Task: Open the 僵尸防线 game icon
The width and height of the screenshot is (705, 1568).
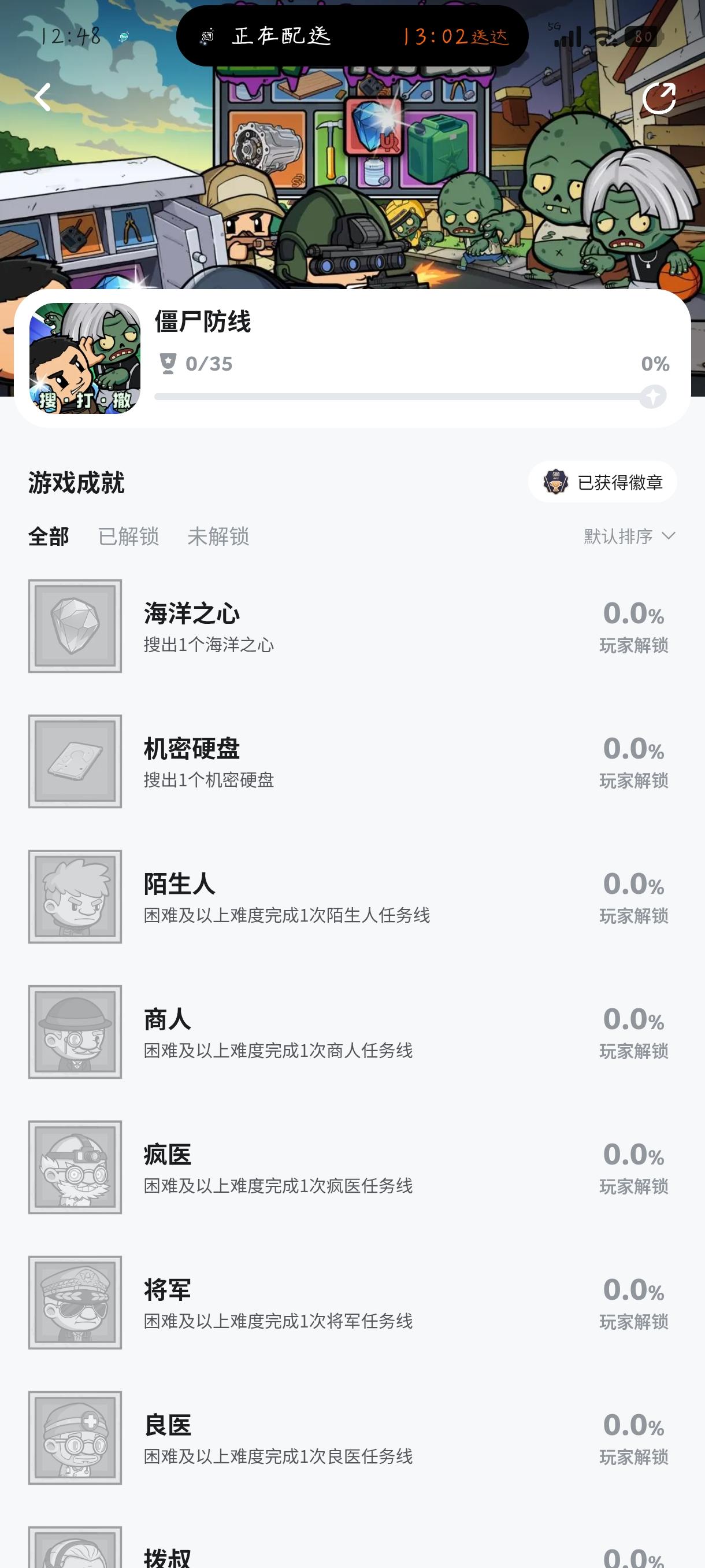Action: [85, 358]
